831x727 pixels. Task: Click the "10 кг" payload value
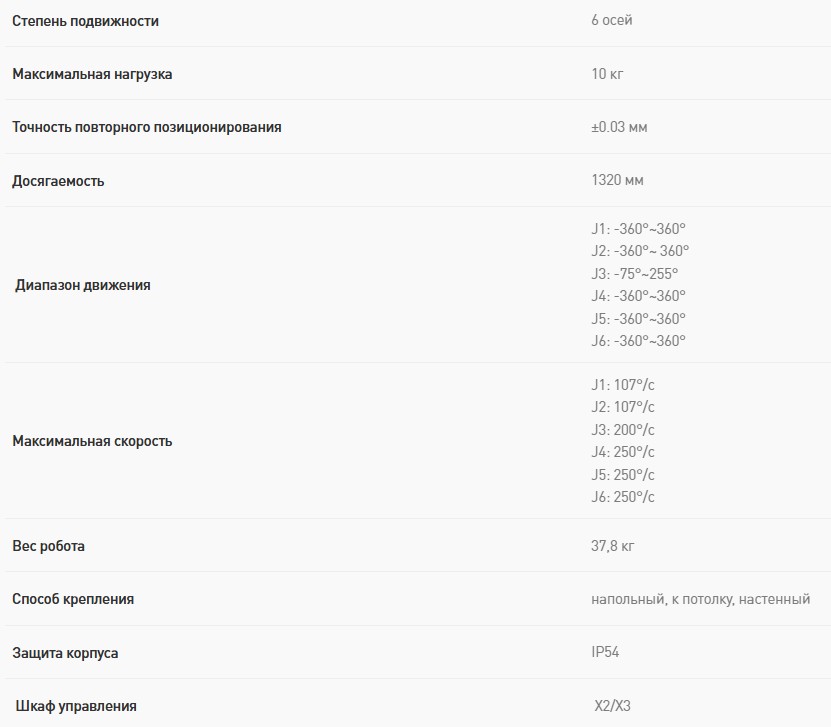(x=608, y=74)
